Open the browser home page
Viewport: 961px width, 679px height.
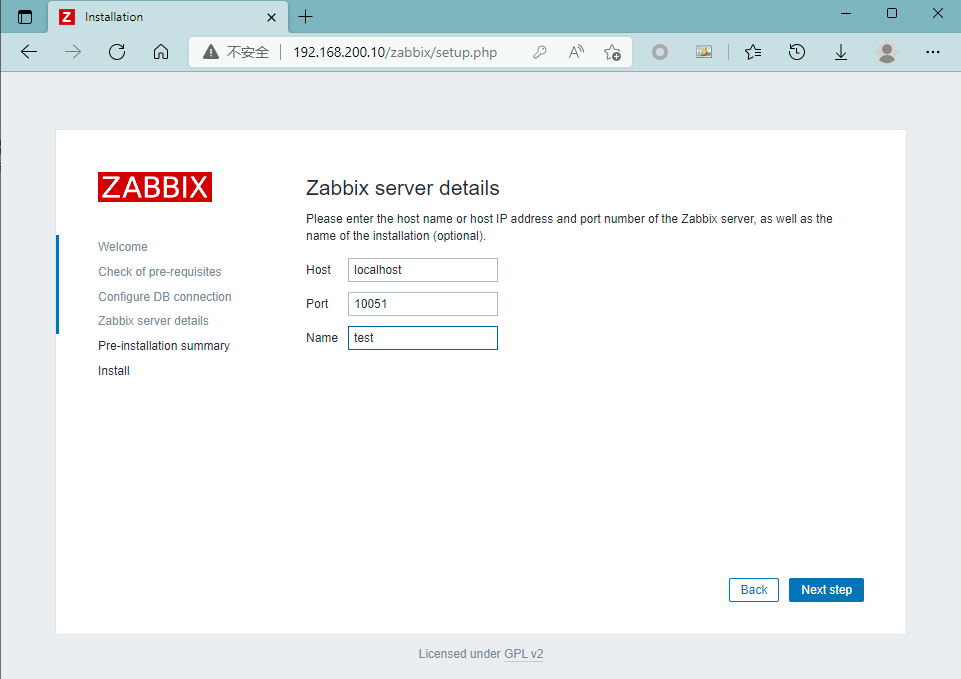click(161, 52)
